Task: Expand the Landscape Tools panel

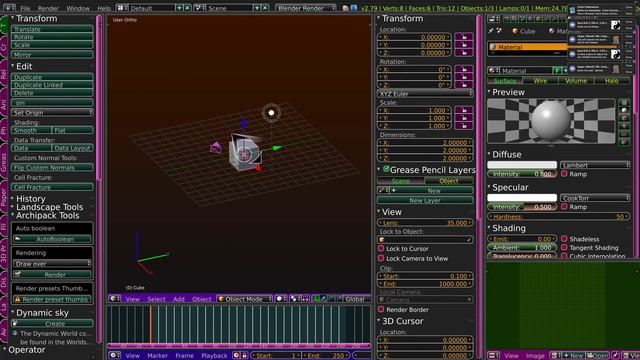Action: pos(49,207)
